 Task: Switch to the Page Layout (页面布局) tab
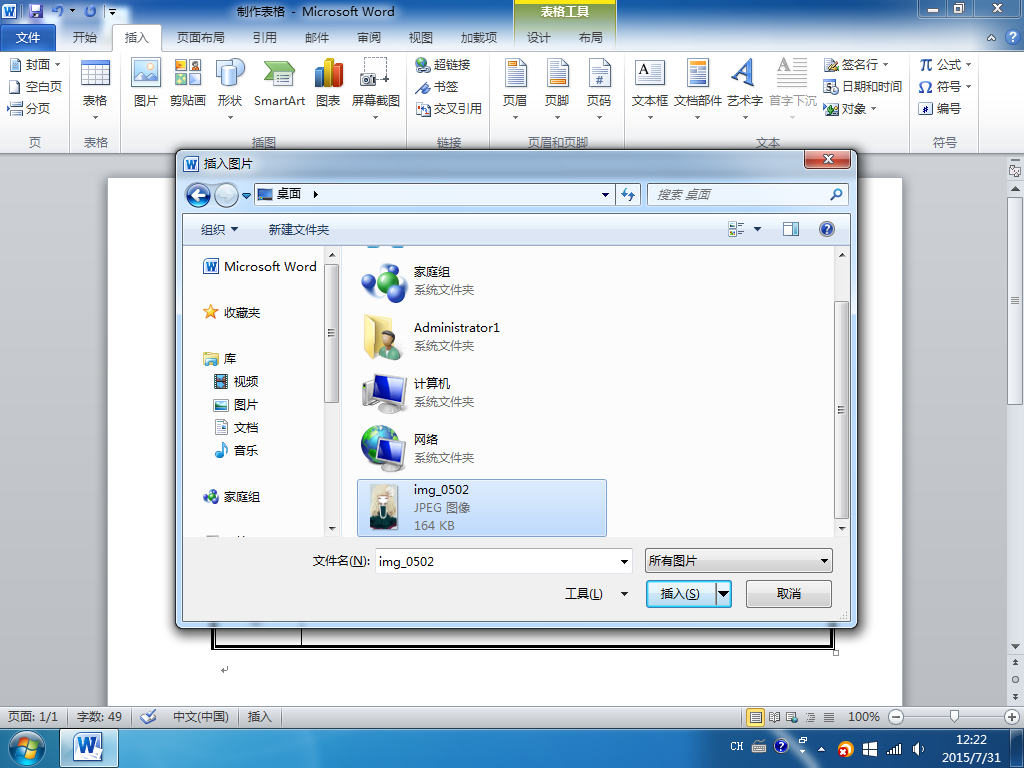coord(200,38)
